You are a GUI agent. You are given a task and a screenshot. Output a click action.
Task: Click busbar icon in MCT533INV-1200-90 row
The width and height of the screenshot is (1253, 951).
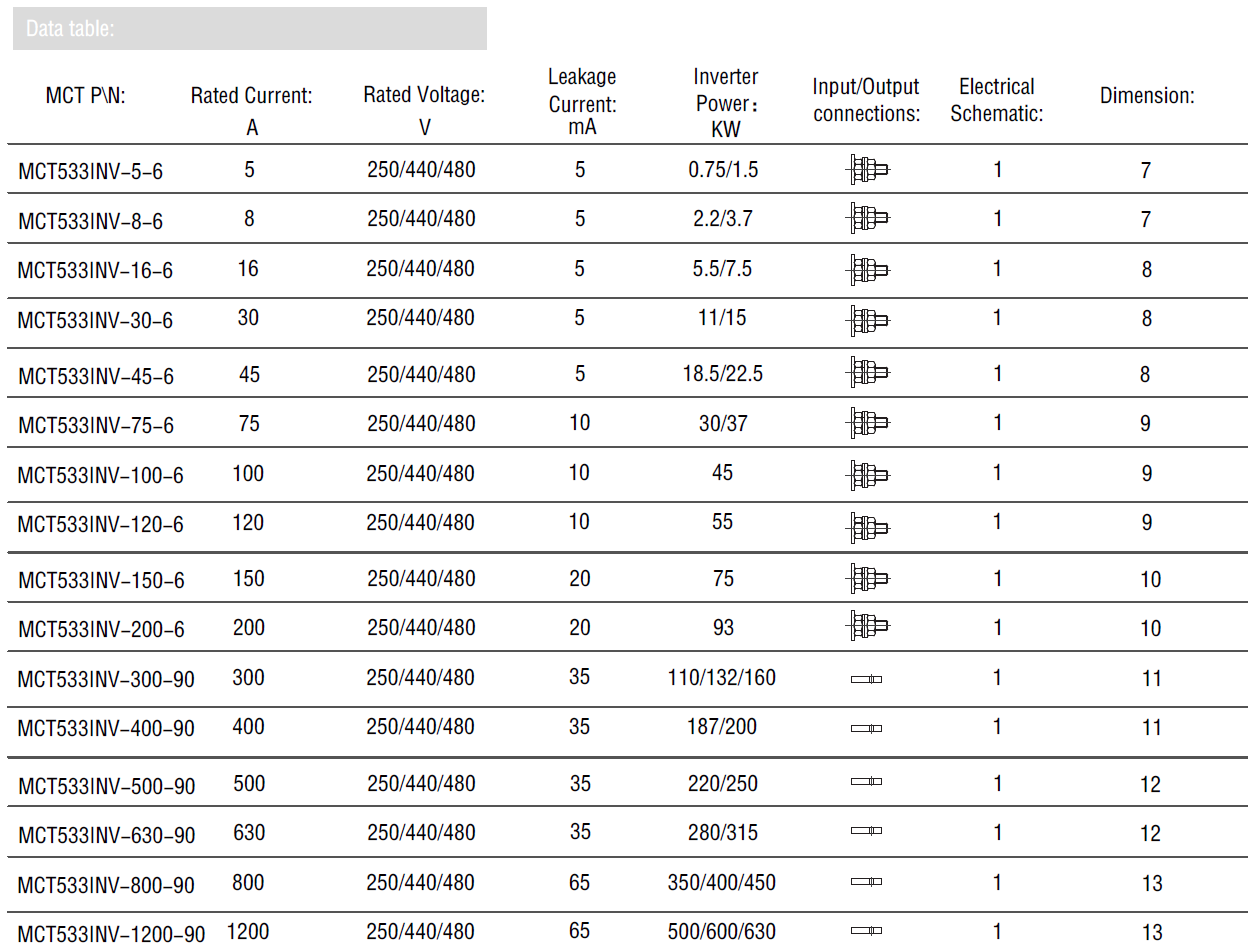[x=866, y=930]
